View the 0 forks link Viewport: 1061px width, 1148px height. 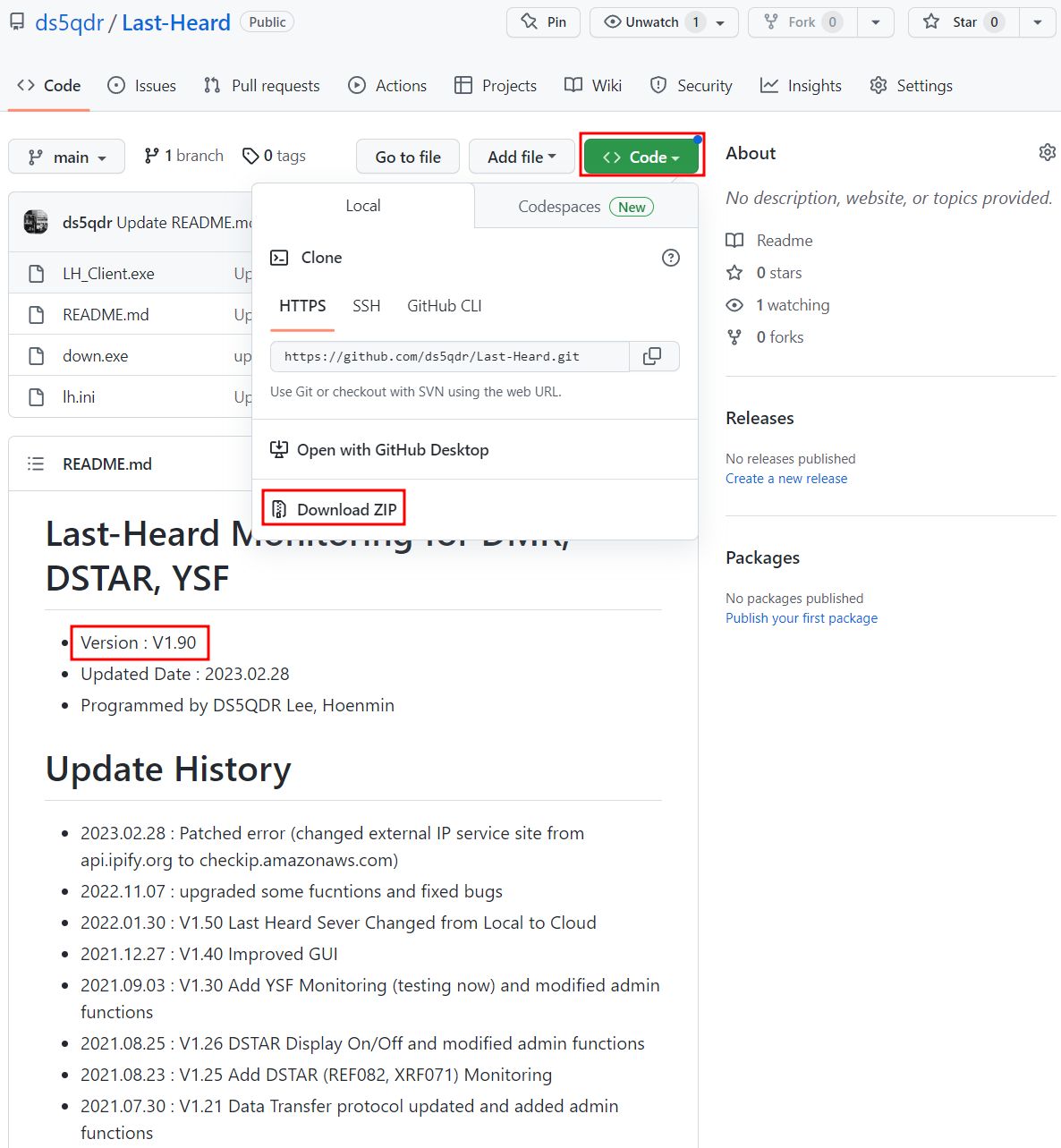(x=765, y=337)
